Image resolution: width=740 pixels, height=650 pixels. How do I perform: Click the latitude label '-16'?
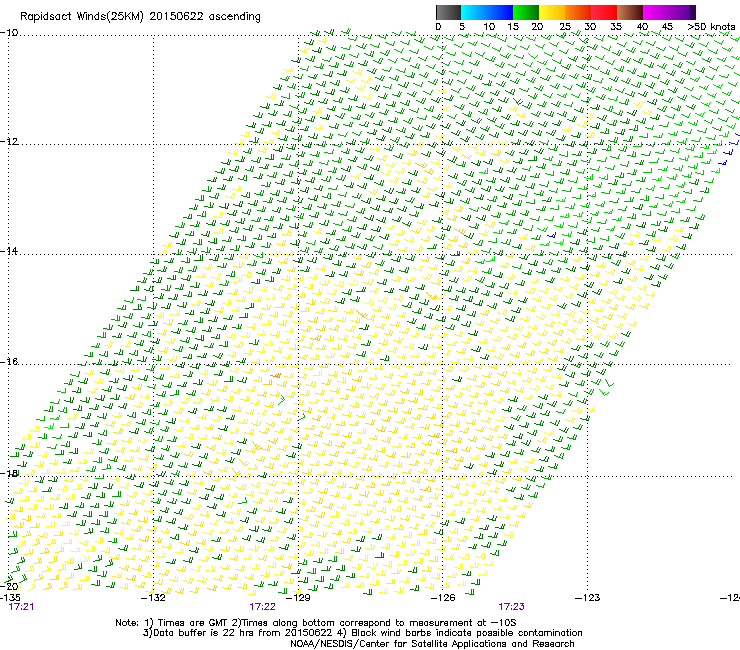[9, 362]
